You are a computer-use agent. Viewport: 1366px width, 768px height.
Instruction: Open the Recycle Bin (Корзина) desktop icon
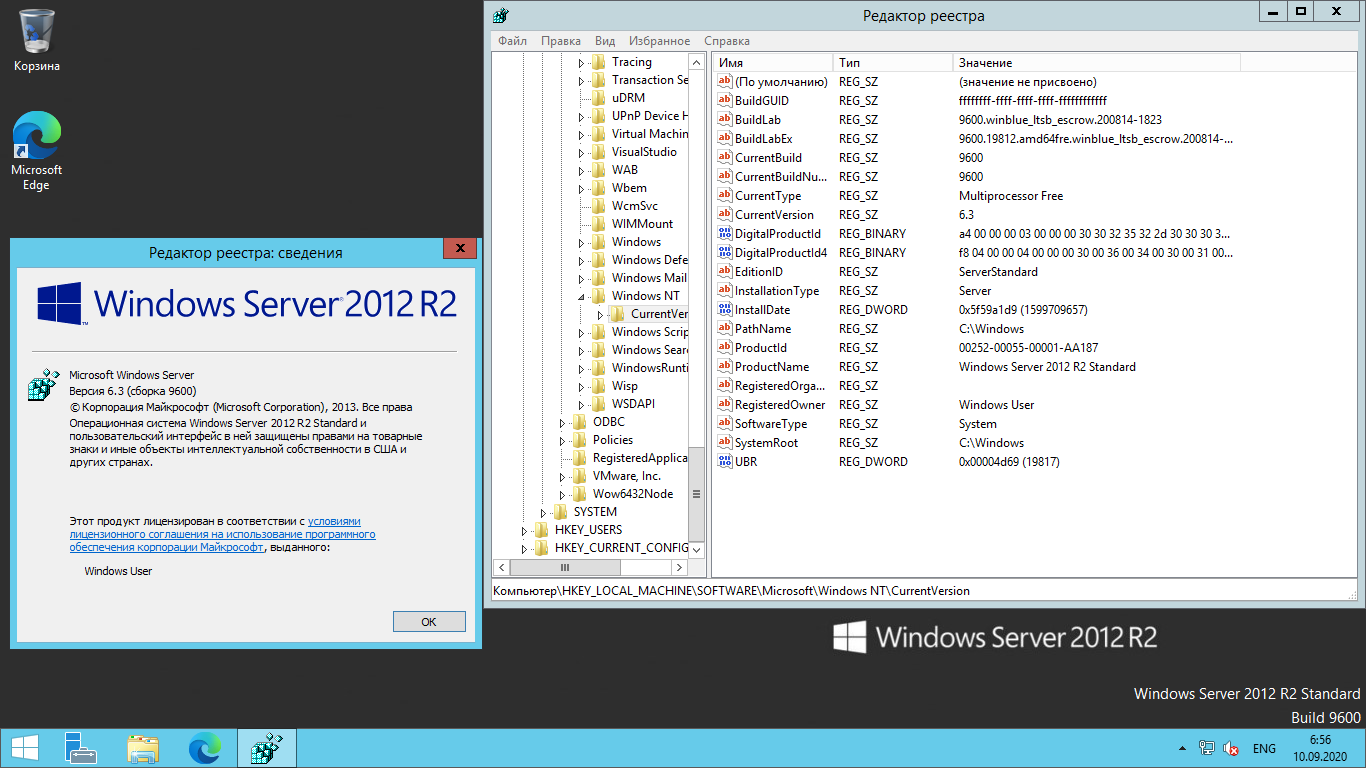[37, 40]
